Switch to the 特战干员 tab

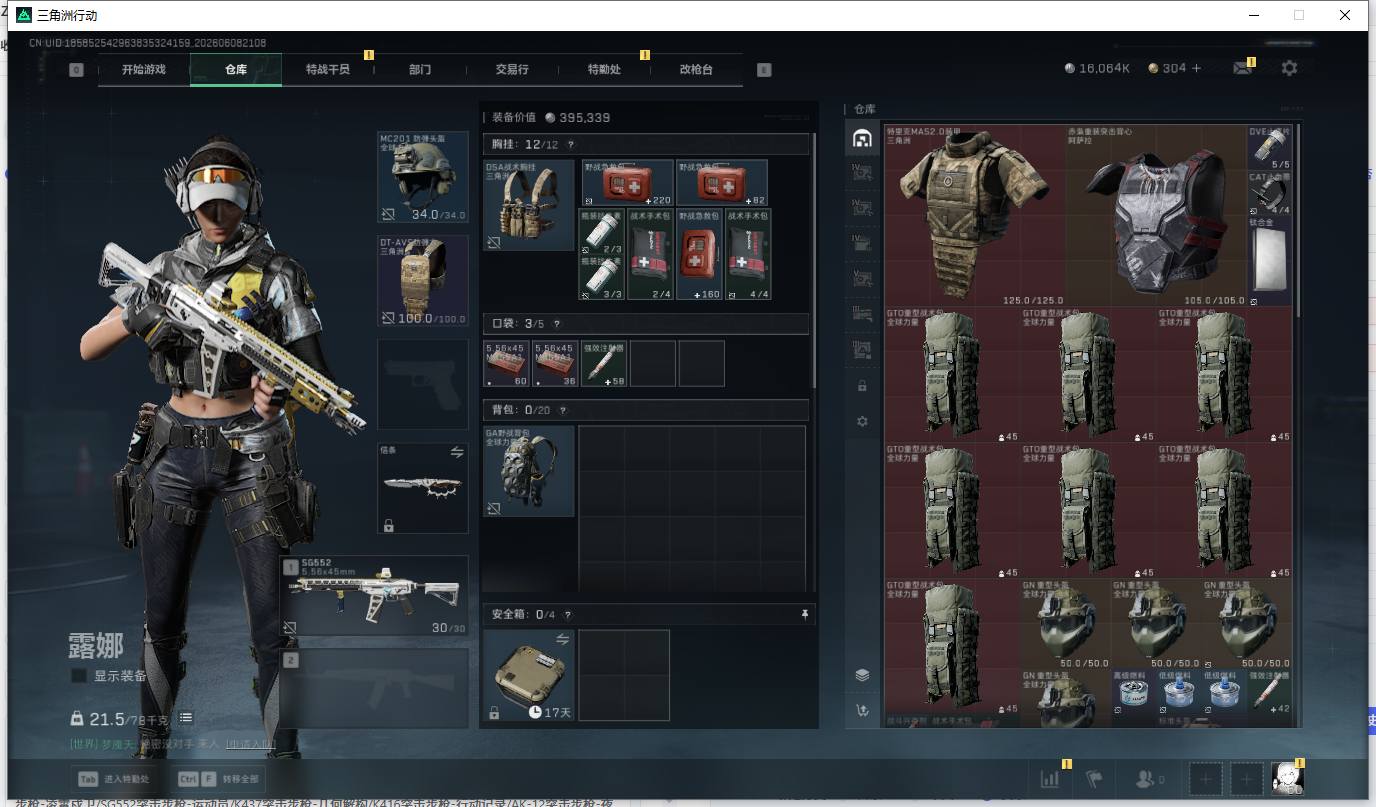click(328, 70)
